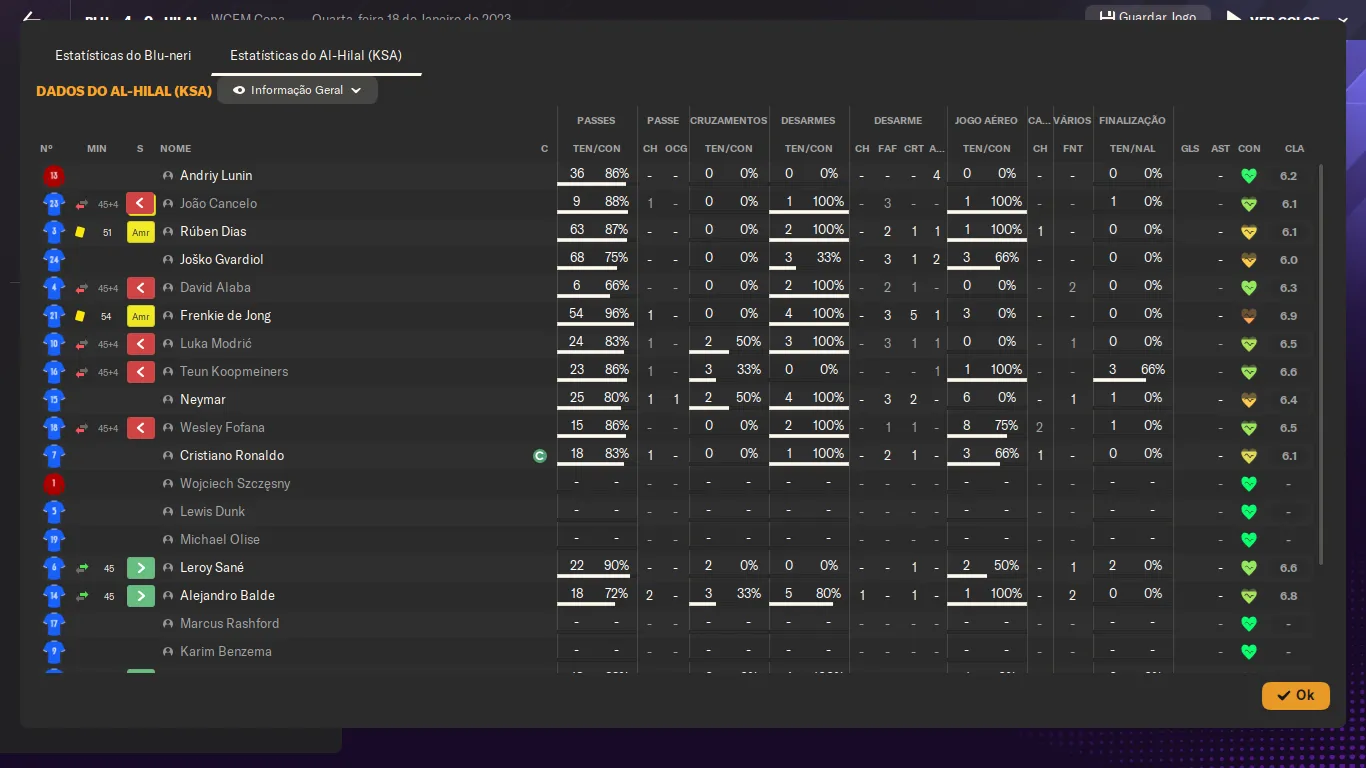
Task: Click the Ok button
Action: point(1295,695)
